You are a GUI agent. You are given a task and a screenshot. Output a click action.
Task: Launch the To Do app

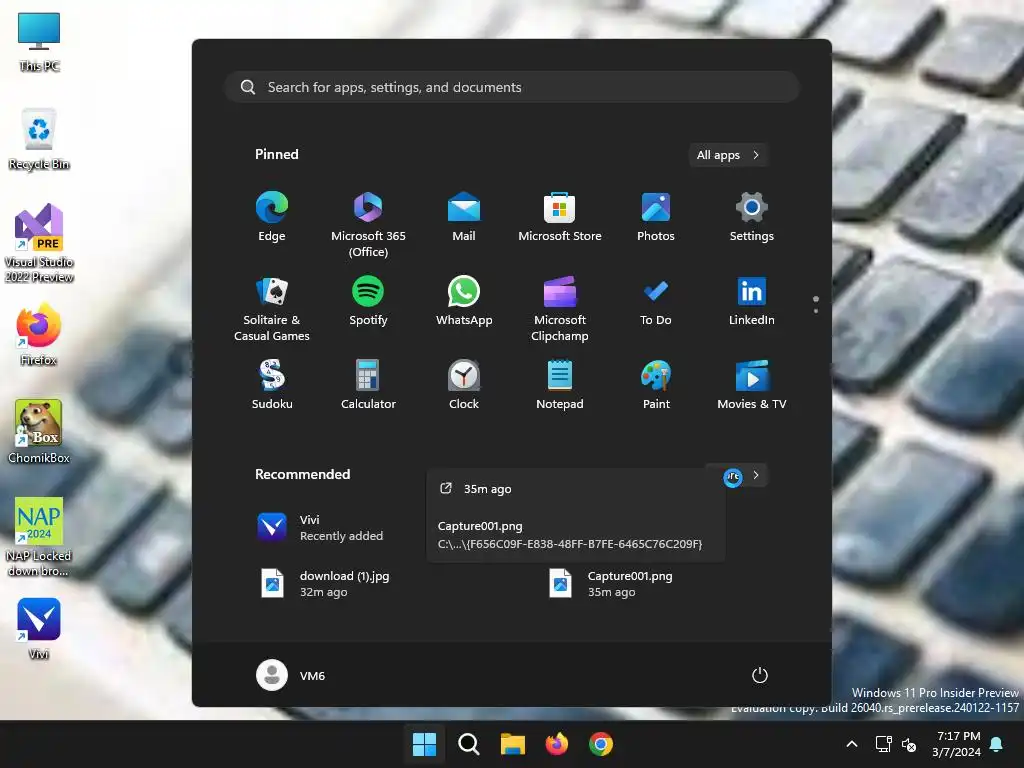(x=656, y=301)
